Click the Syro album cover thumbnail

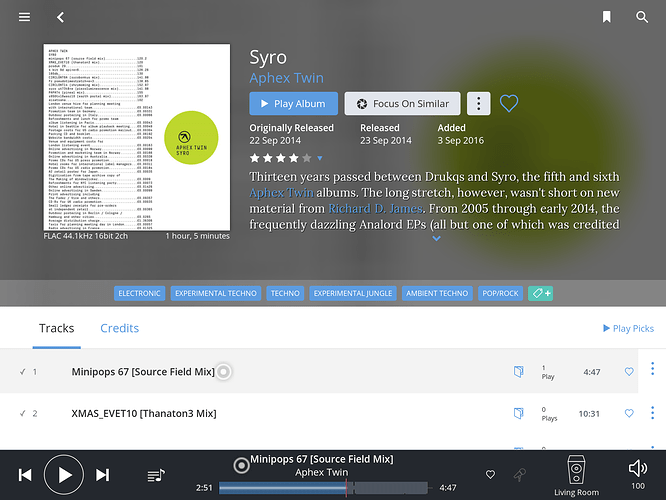tap(137, 137)
